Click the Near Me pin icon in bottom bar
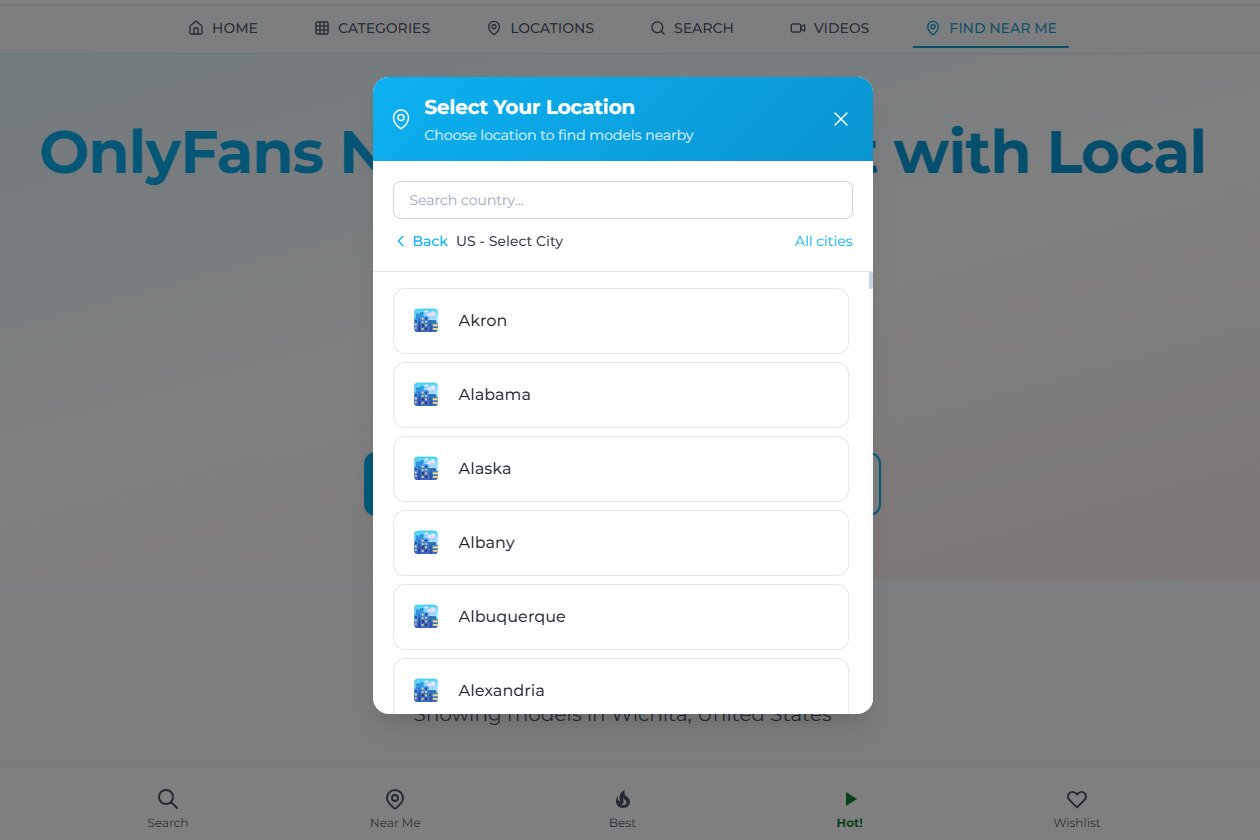 [x=395, y=799]
